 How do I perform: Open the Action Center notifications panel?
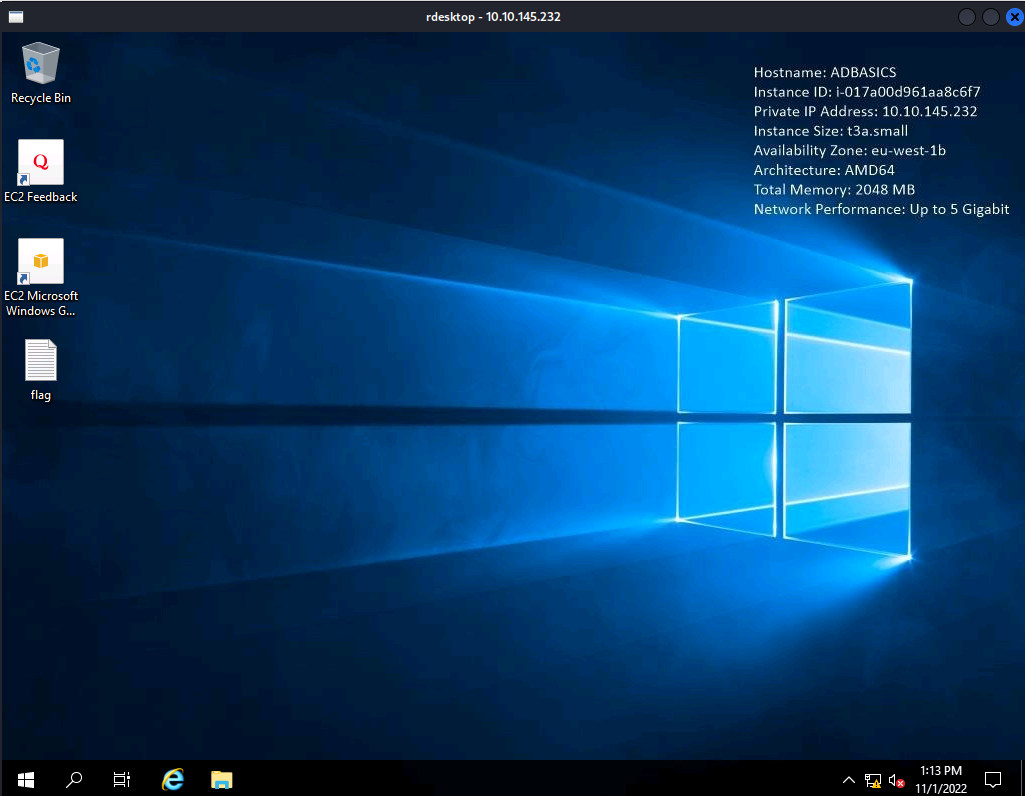[x=993, y=779]
